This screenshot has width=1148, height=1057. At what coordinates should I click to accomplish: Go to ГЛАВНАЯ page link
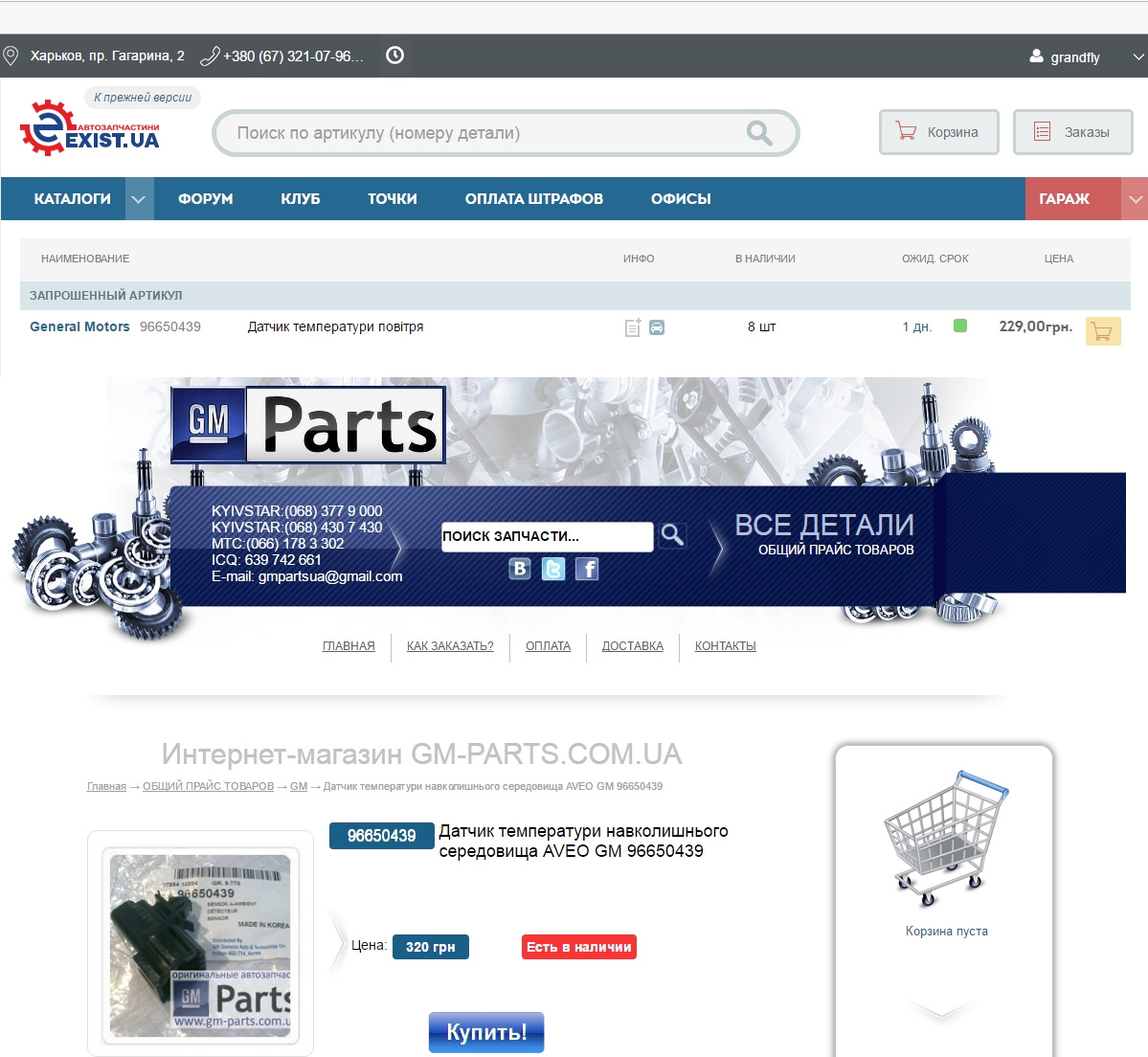click(x=349, y=645)
